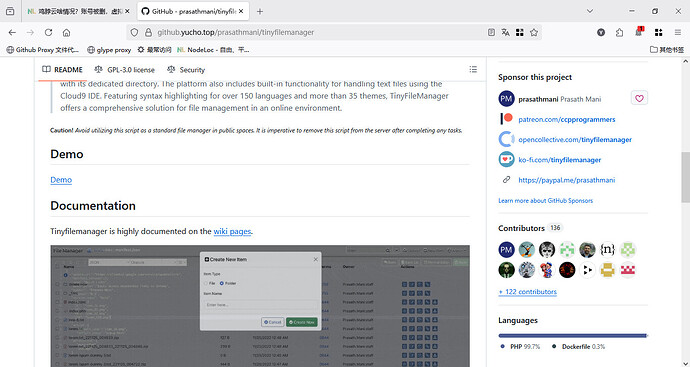The image size is (690, 367).
Task: Open the 最常访问 bookmarks folder
Action: click(x=154, y=50)
